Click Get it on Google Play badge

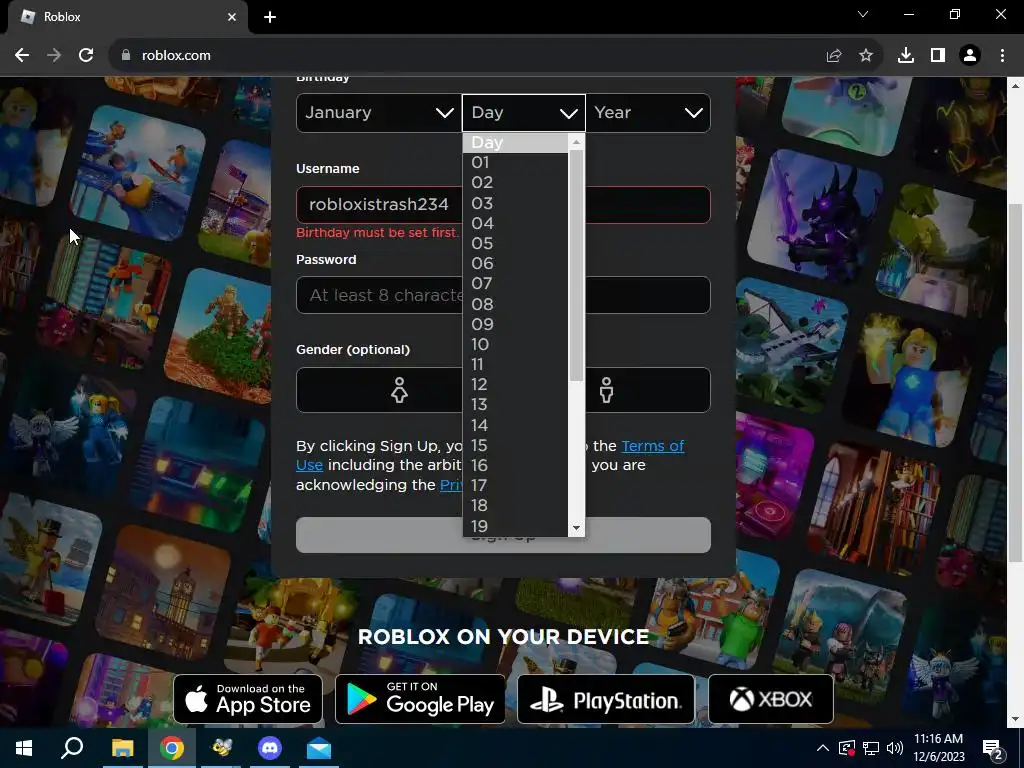[x=420, y=699]
